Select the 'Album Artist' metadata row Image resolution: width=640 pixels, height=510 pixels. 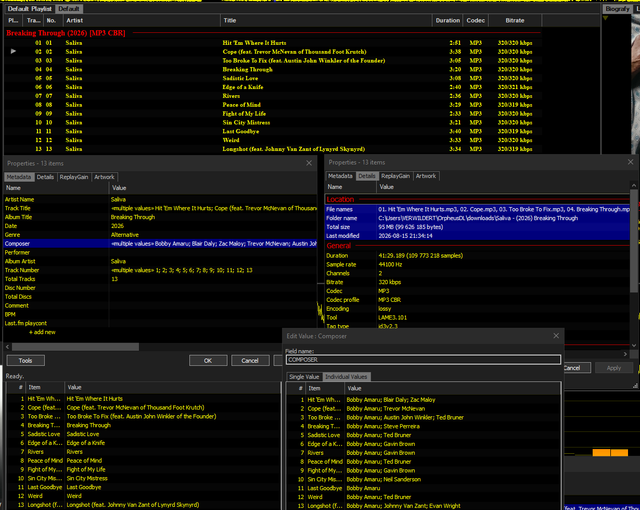coord(160,261)
